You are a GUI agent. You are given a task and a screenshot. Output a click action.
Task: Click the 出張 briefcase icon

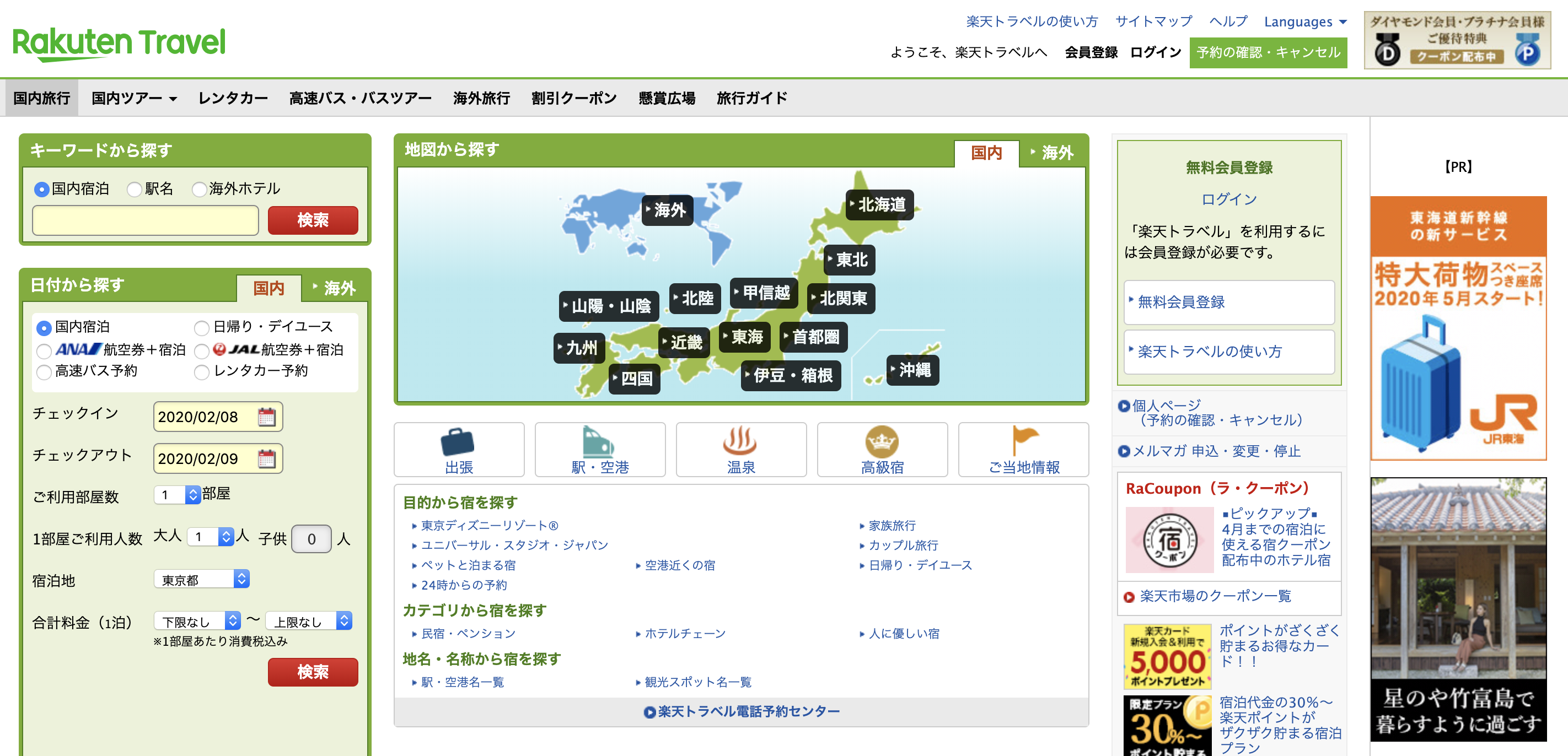pyautogui.click(x=458, y=441)
